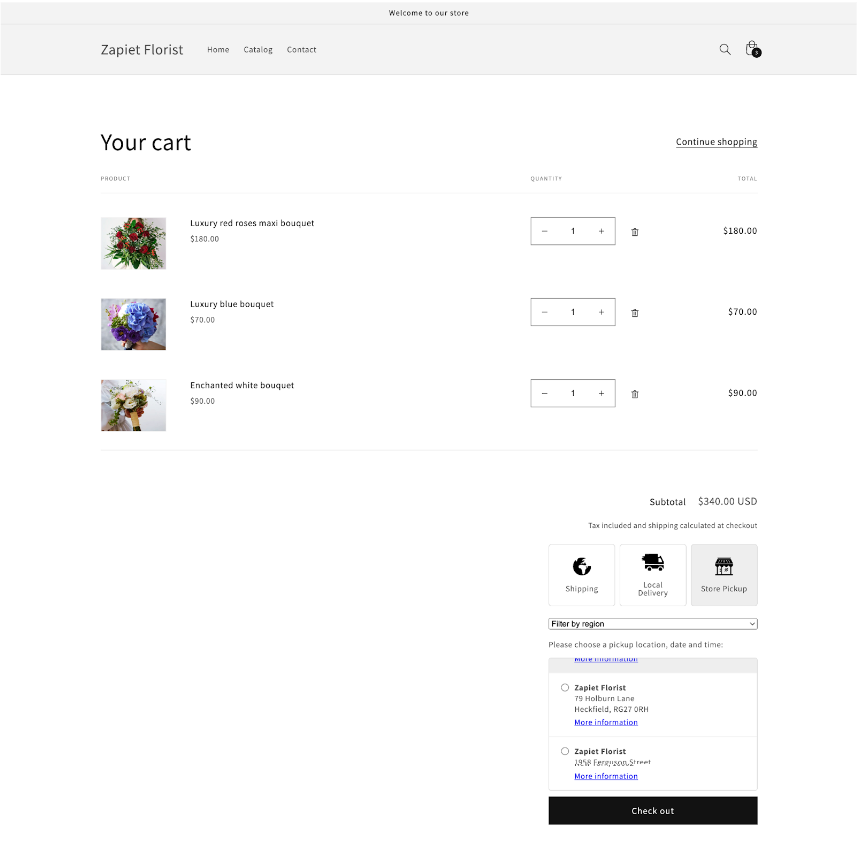Select the 1958 Ferguson Street pickup location
Screen dimensions: 858x850
click(565, 751)
